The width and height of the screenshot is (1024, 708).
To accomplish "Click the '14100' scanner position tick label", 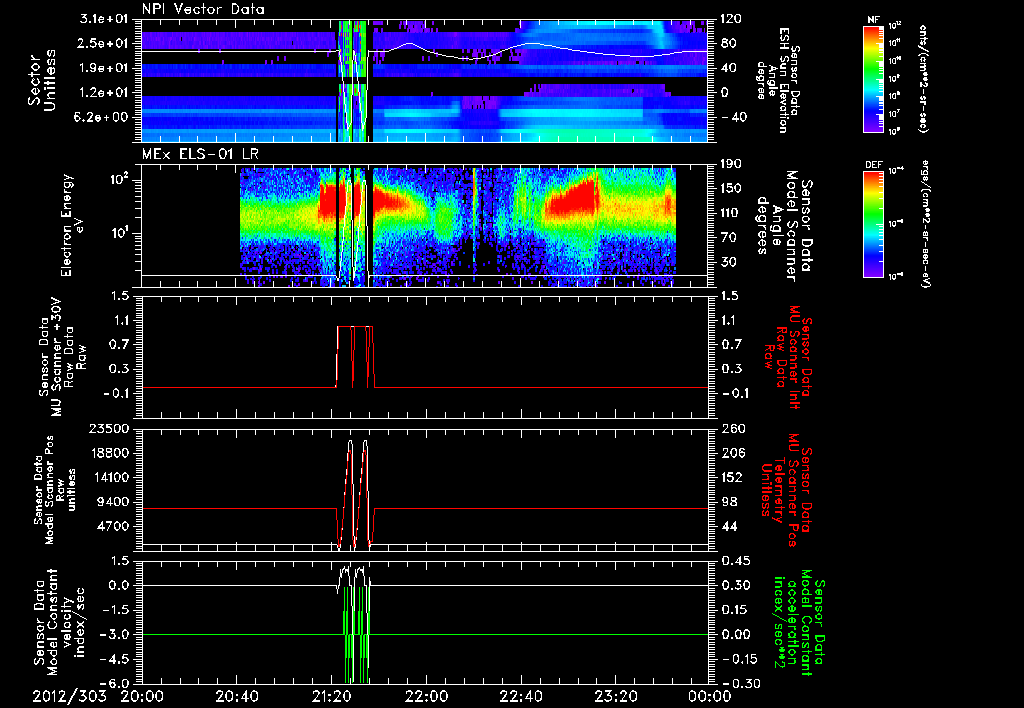I will (110, 477).
